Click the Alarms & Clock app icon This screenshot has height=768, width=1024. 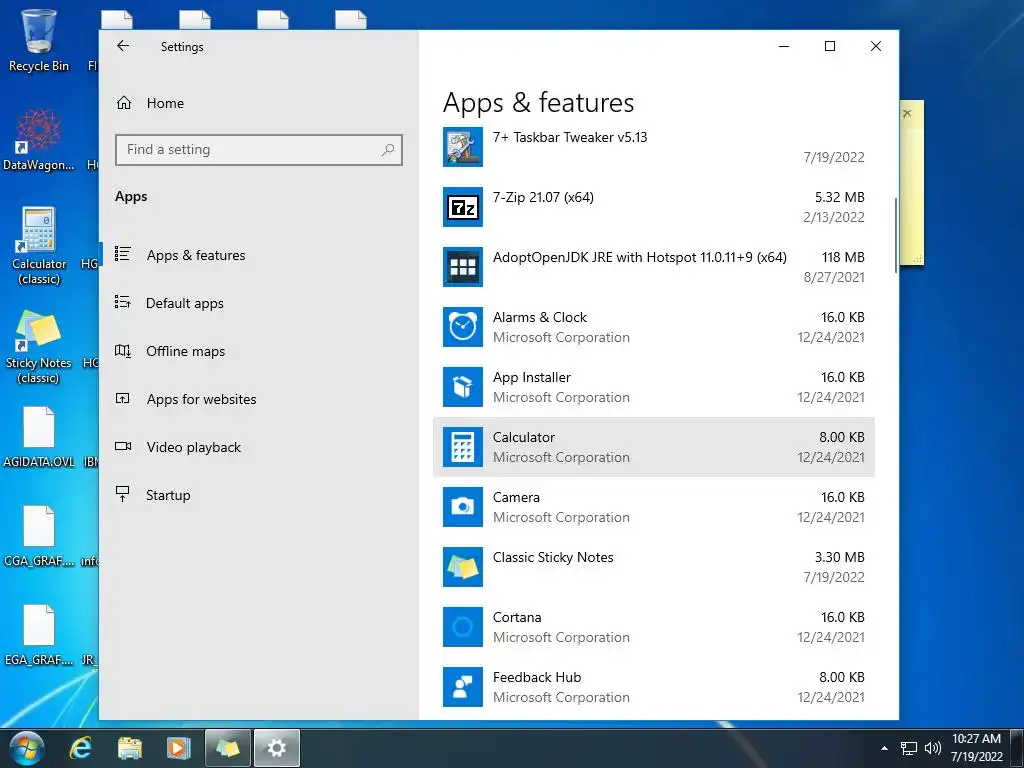pos(462,327)
